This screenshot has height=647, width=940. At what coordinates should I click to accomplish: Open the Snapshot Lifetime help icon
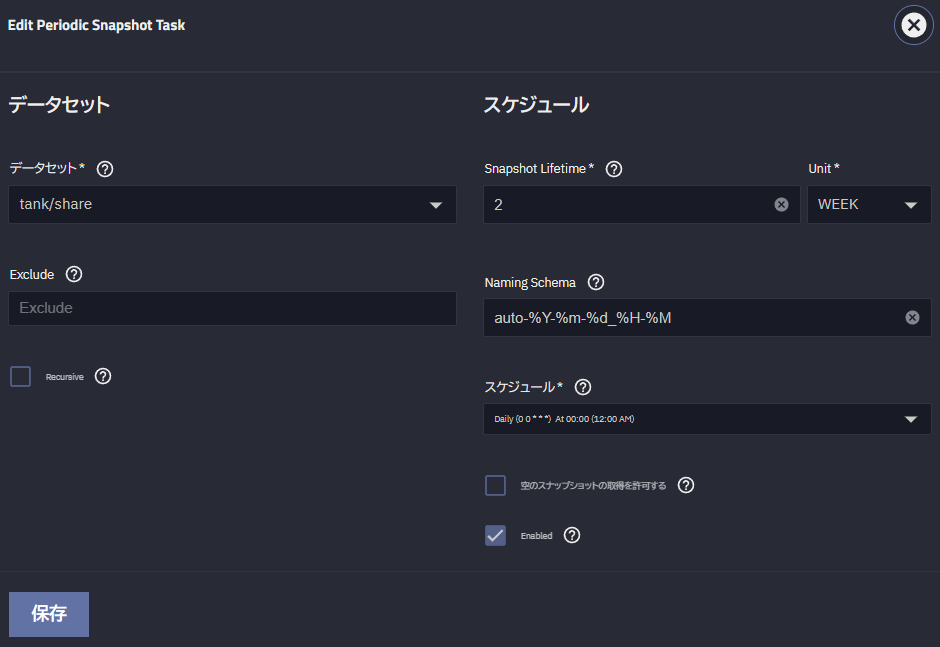click(613, 169)
